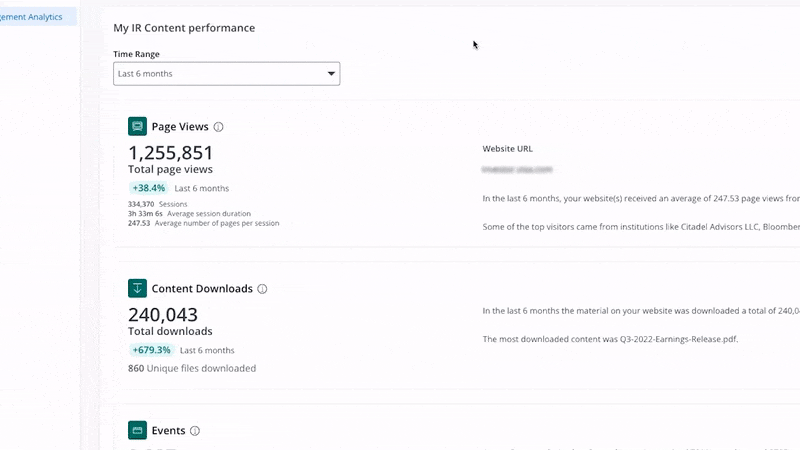Click the Events section heading
The height and width of the screenshot is (450, 800).
click(x=168, y=431)
